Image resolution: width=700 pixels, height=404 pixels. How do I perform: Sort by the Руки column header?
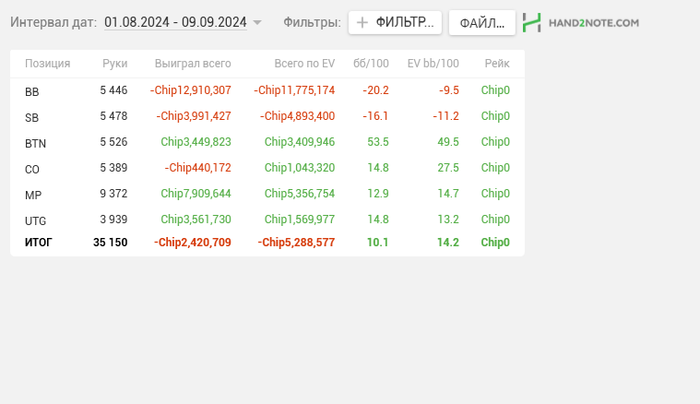(x=115, y=63)
